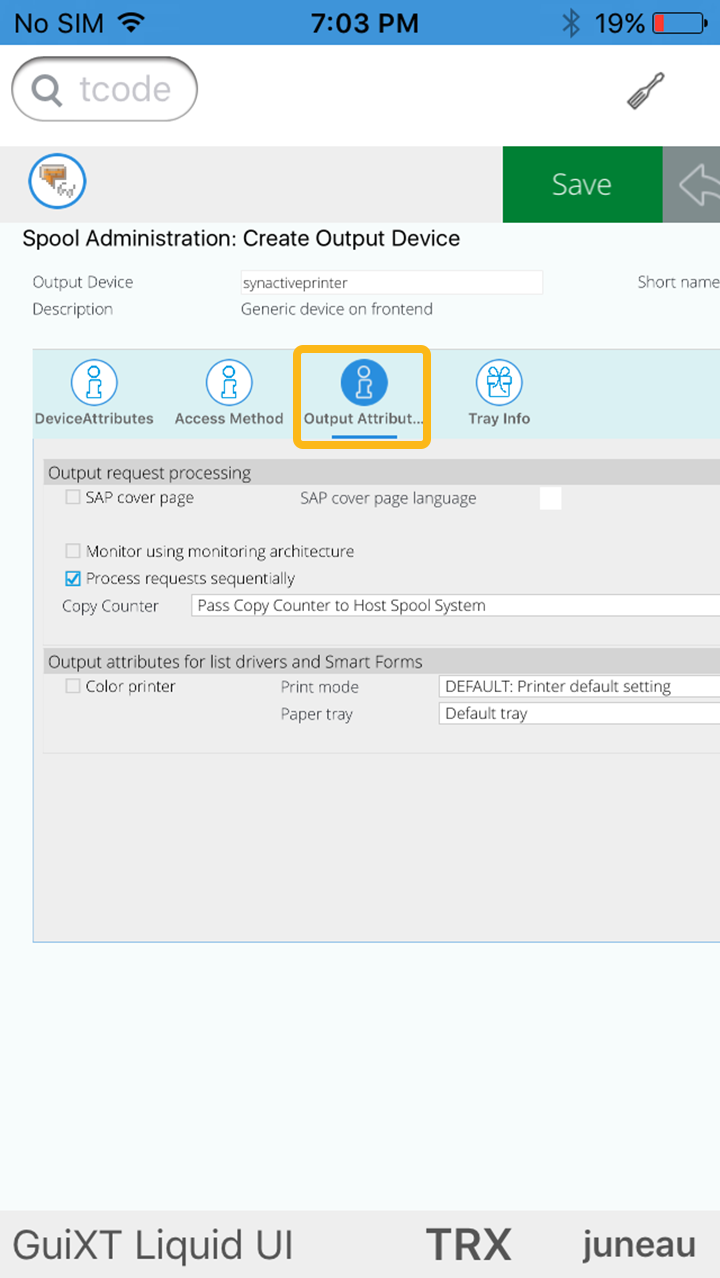Tap the Tray Info gift icon

(x=499, y=382)
